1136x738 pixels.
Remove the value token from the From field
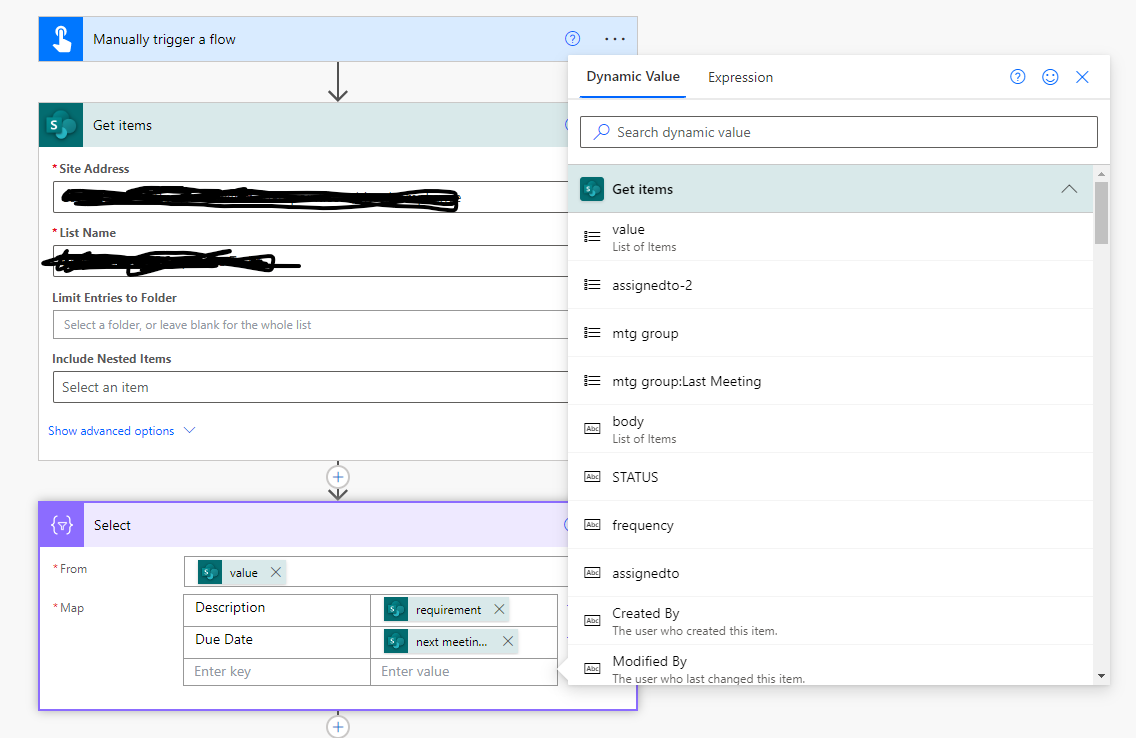(275, 571)
